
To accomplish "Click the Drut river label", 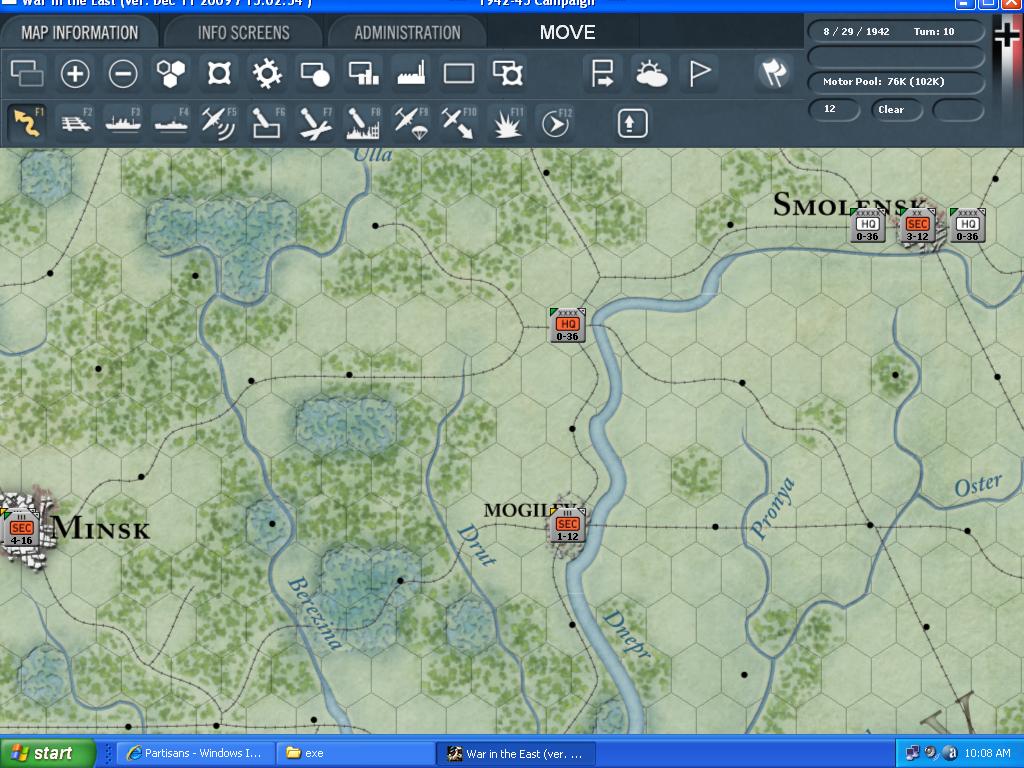I will coord(477,545).
